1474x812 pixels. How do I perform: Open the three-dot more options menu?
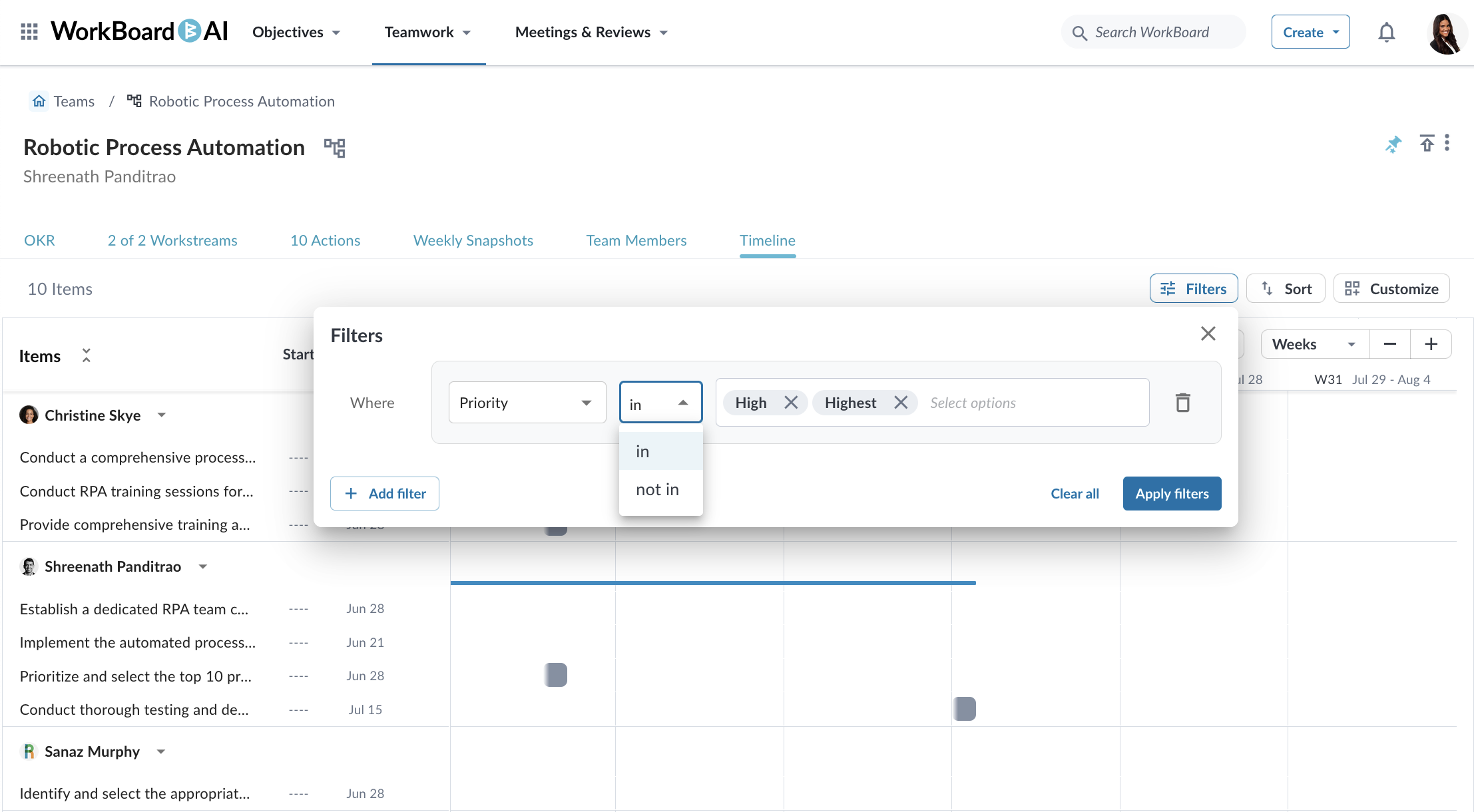click(1447, 143)
